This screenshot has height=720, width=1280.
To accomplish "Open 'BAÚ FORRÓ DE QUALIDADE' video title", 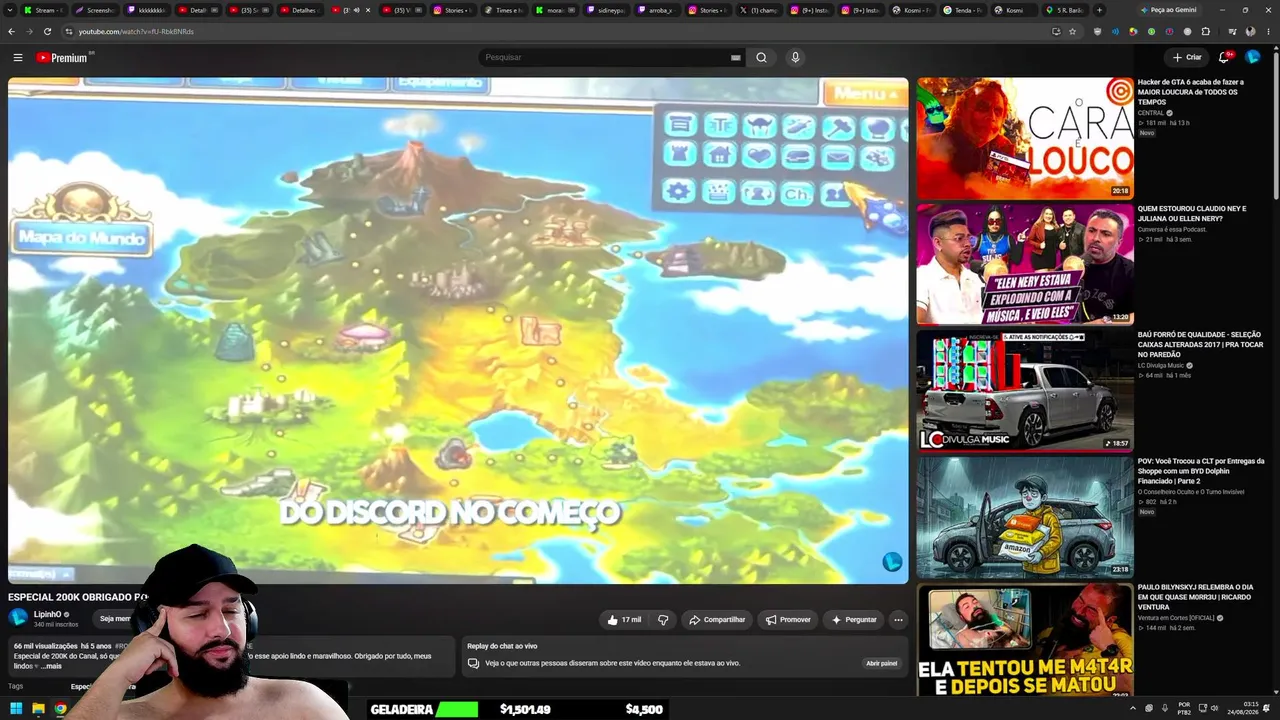I will click(x=1200, y=344).
